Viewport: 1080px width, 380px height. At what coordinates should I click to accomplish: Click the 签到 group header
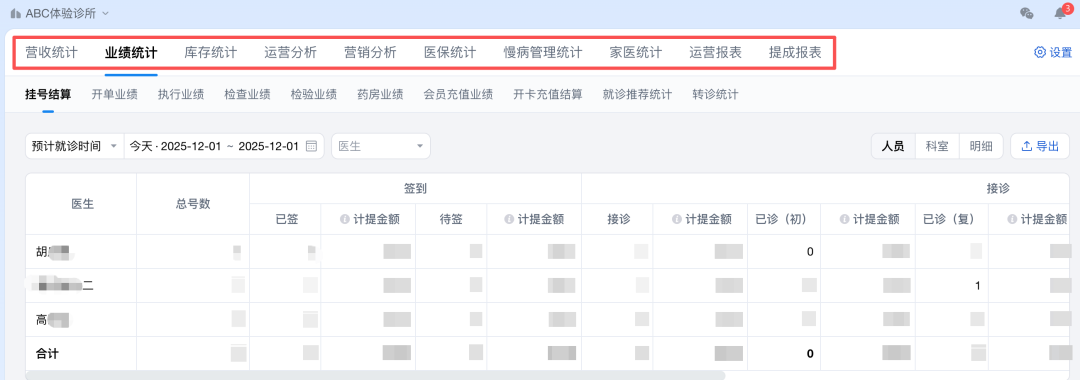tap(415, 188)
